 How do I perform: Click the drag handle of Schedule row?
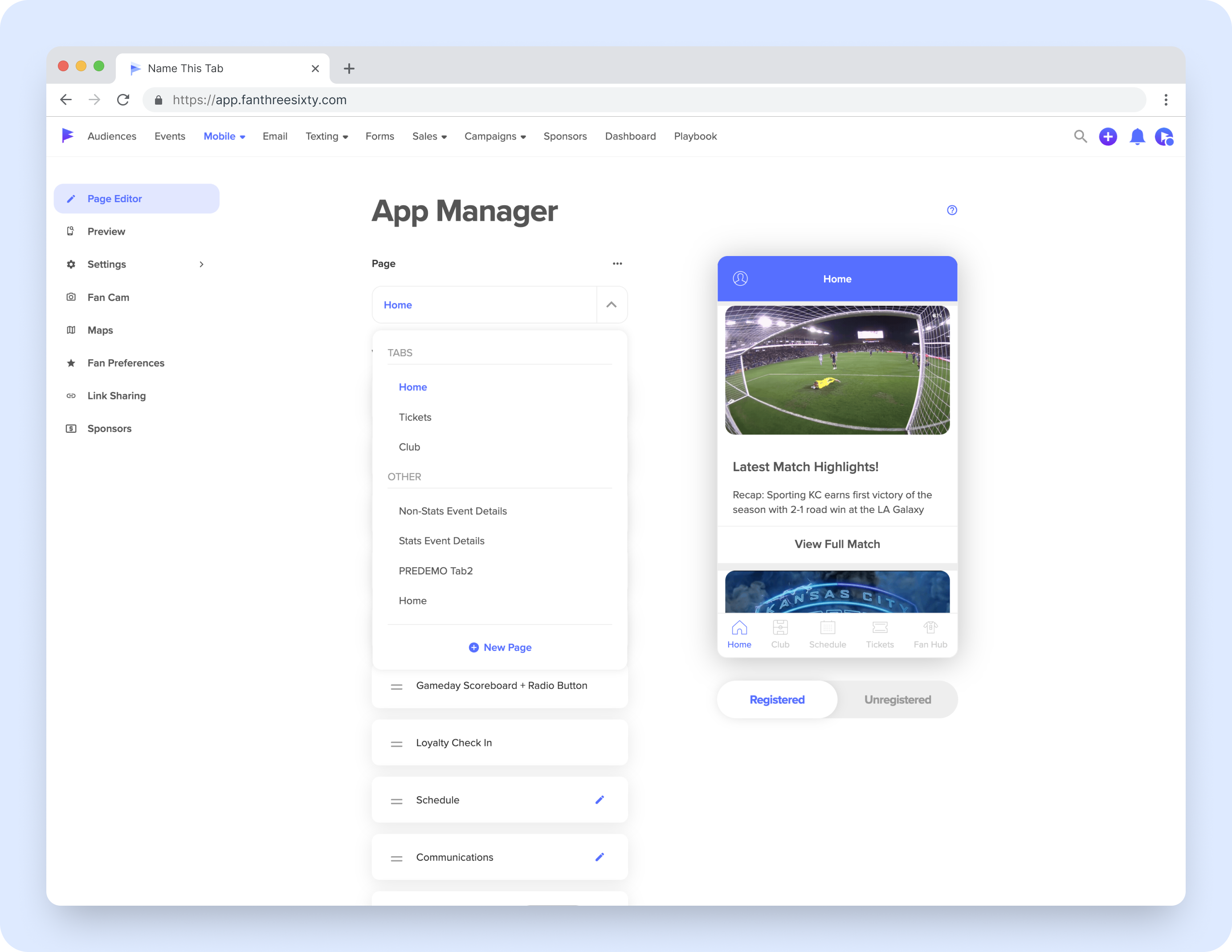click(396, 801)
